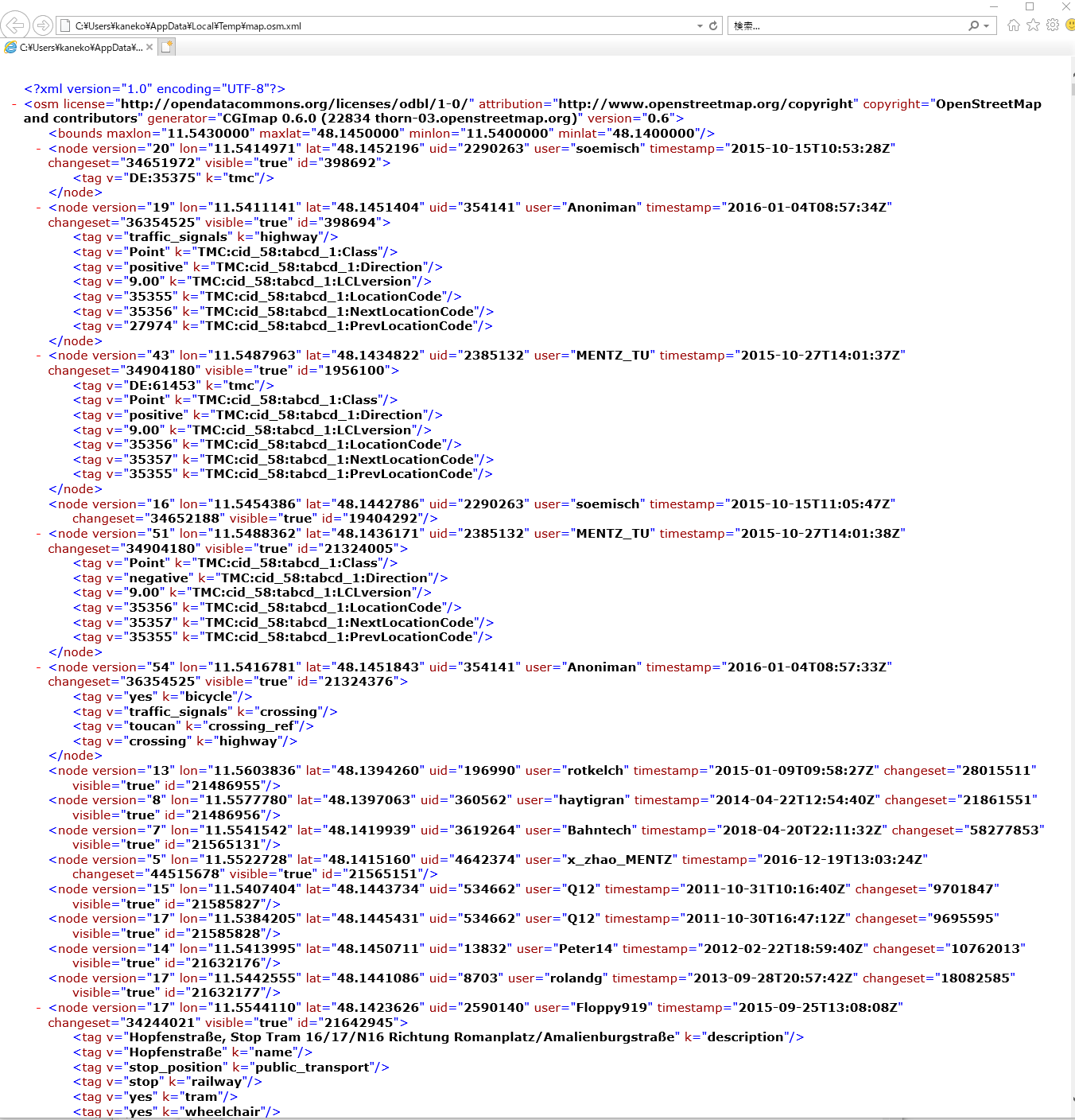Open Favorites with the star icon

coord(1033,25)
